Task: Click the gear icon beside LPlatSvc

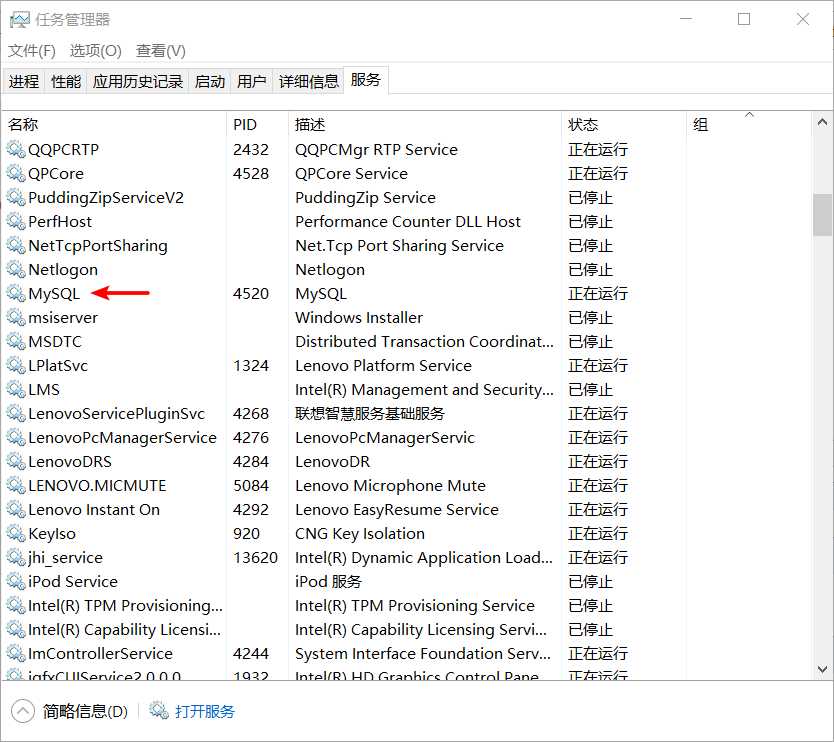Action: click(x=16, y=365)
